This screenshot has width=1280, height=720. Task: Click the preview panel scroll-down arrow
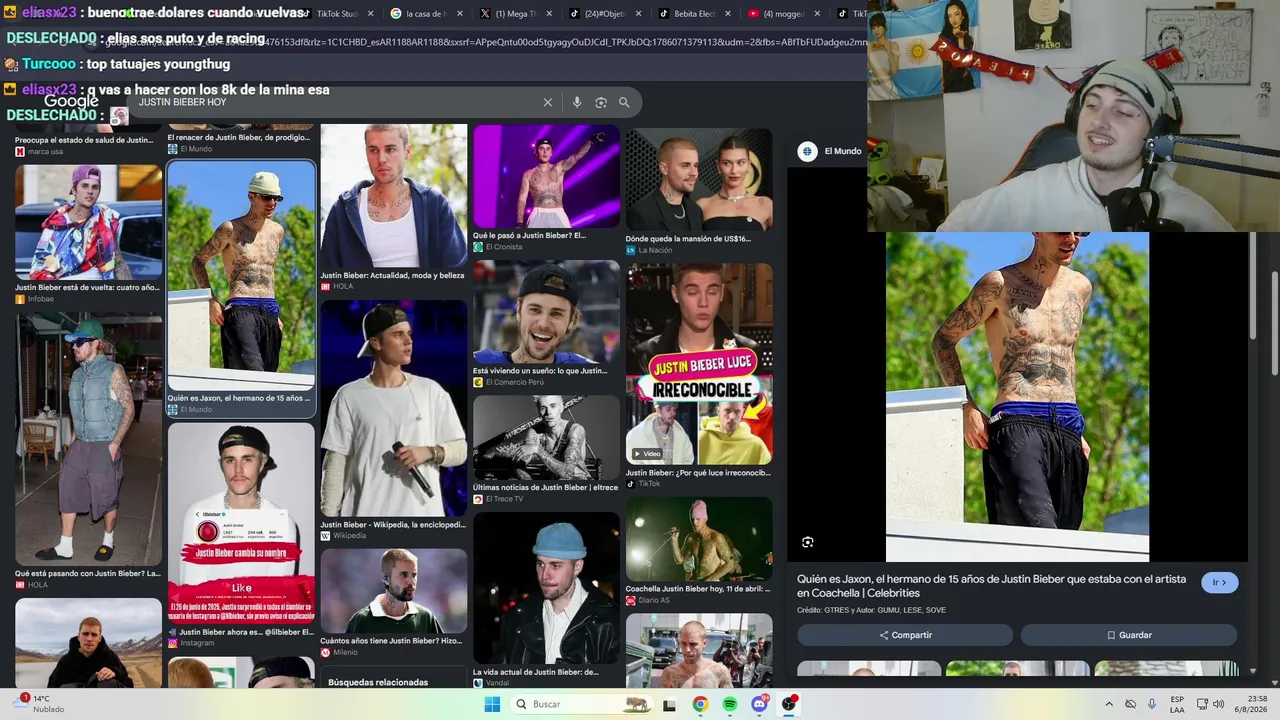pyautogui.click(x=1254, y=671)
